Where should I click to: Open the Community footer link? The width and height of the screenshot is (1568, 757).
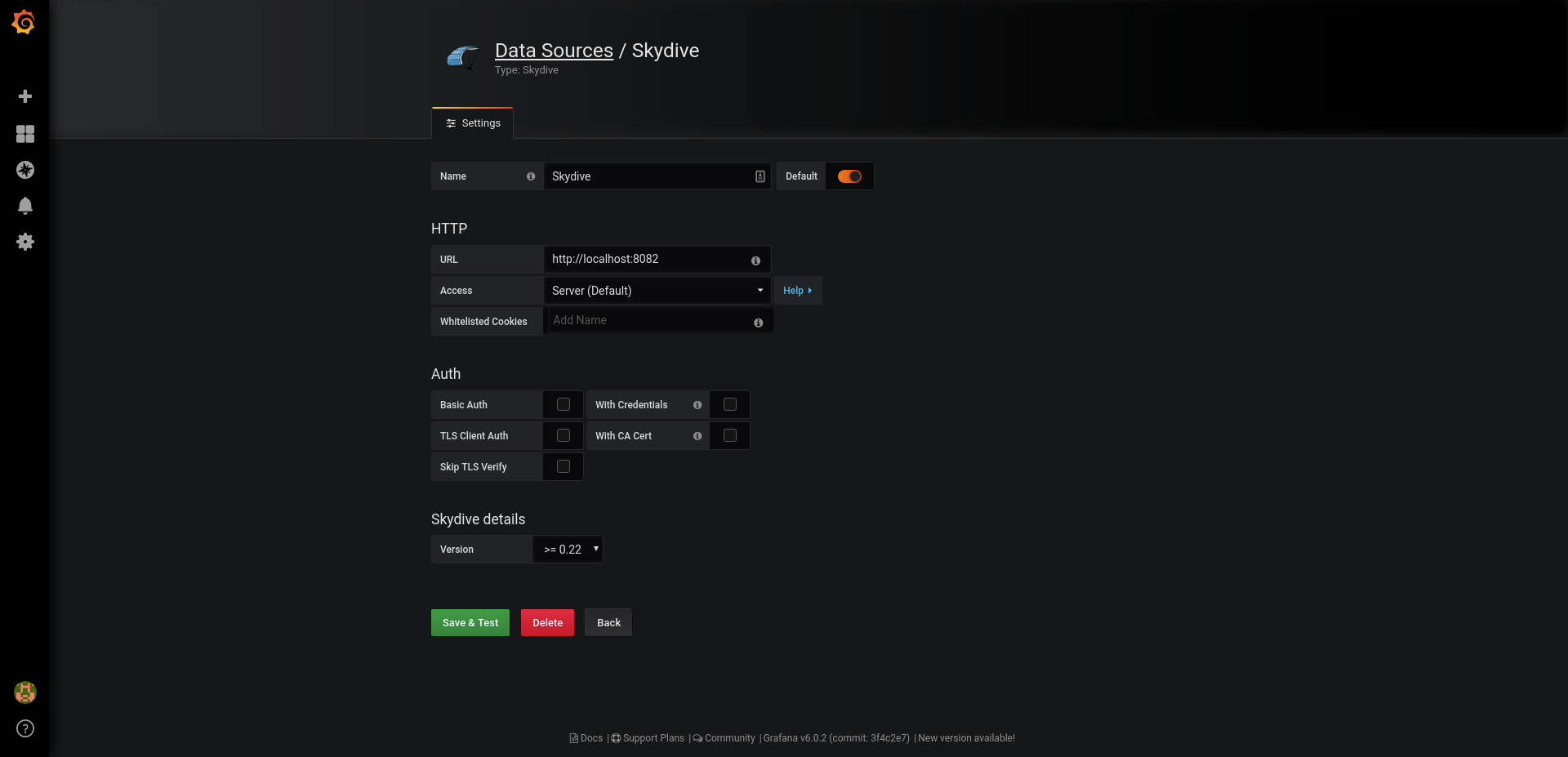(x=724, y=738)
